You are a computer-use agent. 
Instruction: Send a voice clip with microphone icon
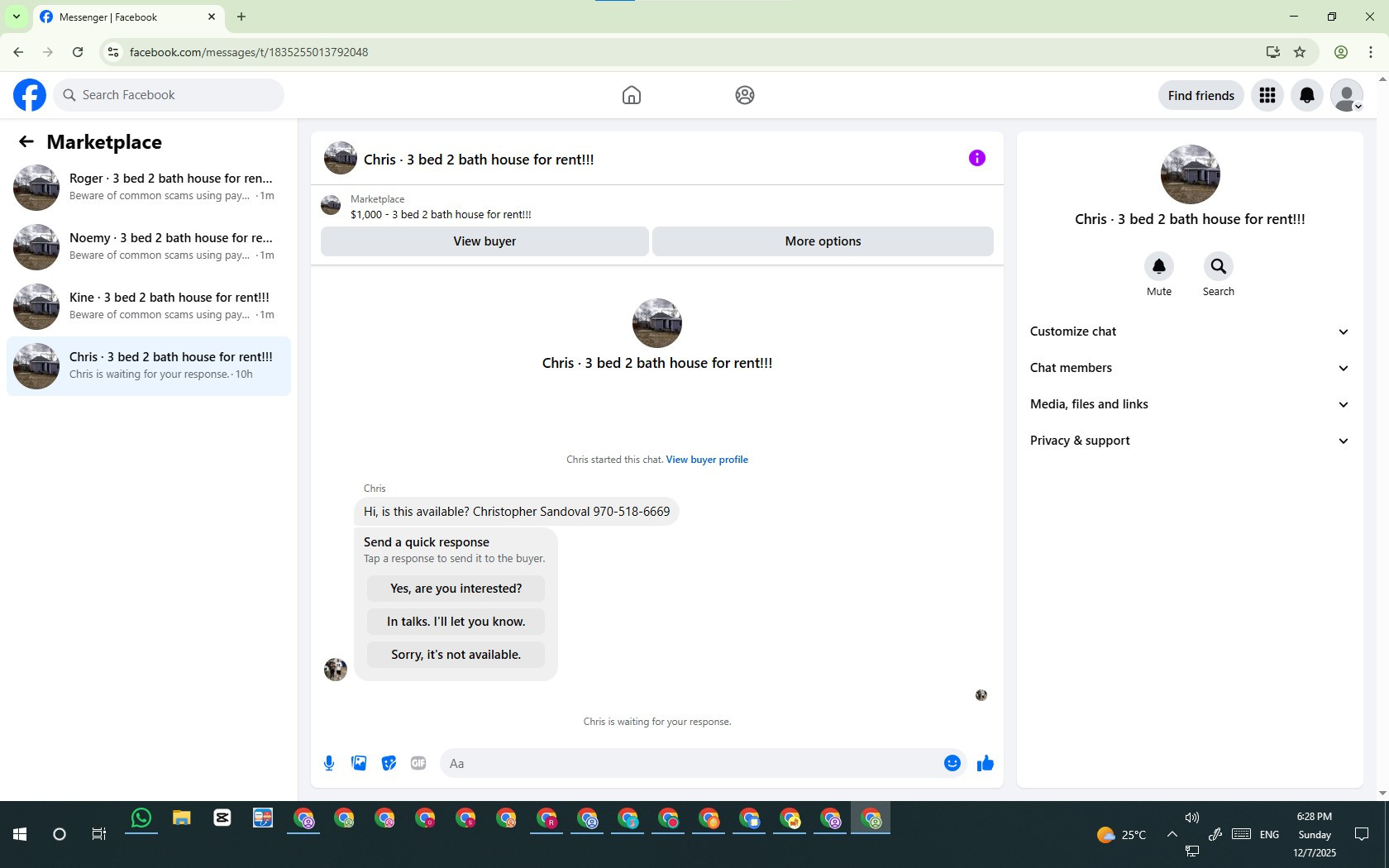pyautogui.click(x=329, y=763)
